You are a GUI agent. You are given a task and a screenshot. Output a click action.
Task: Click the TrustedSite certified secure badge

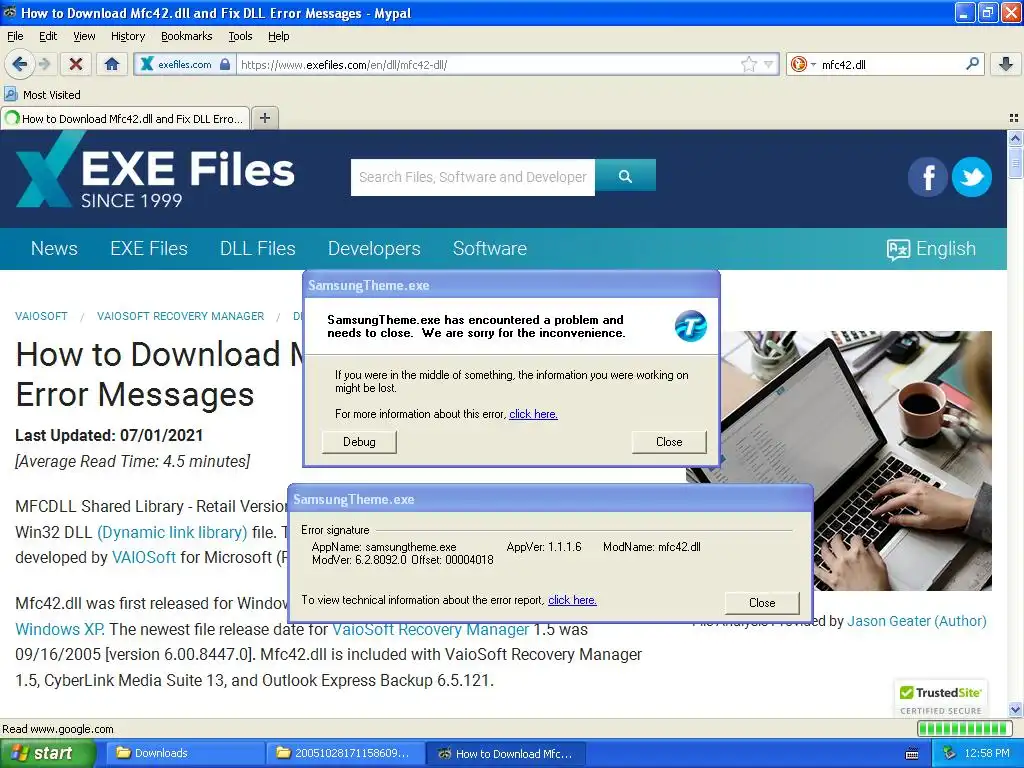[941, 699]
